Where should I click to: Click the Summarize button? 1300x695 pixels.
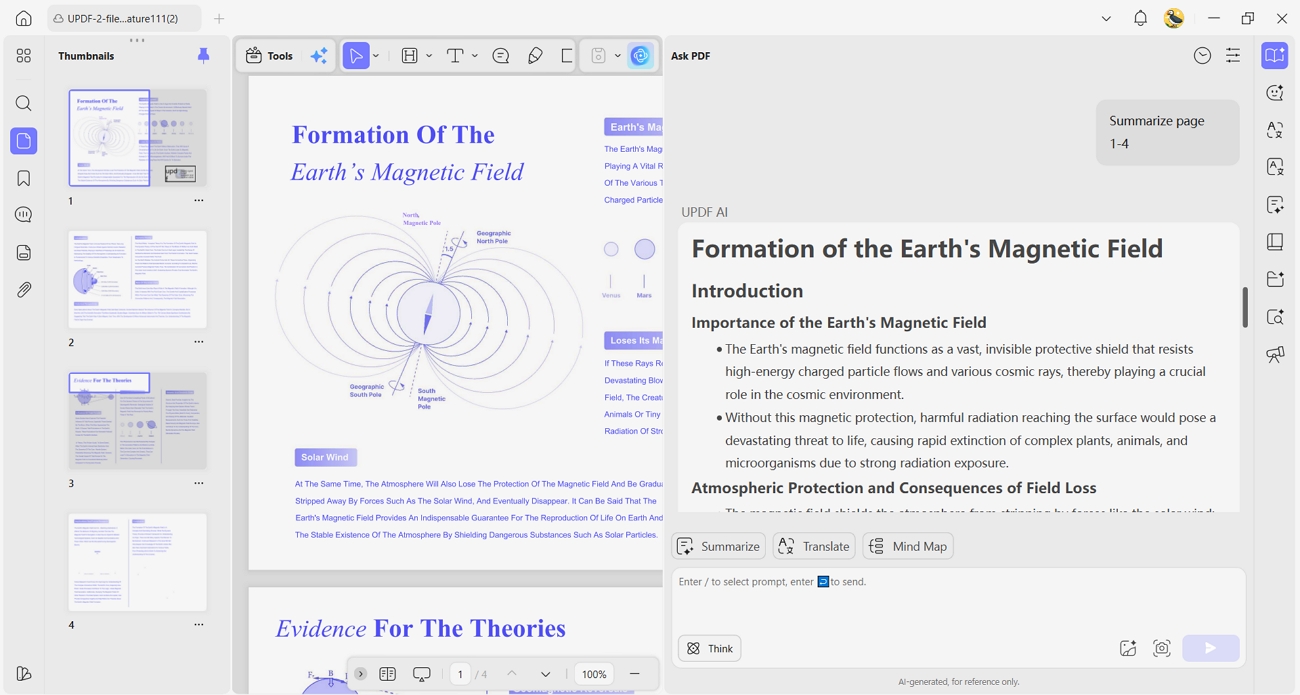coord(719,547)
